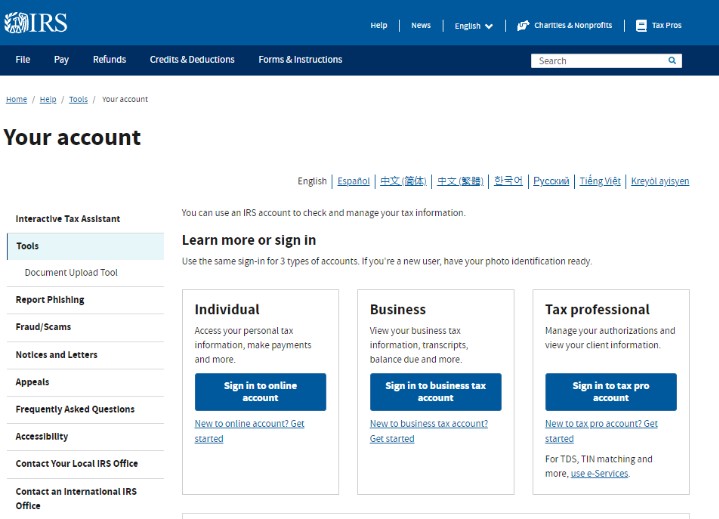719x519 pixels.
Task: Go to Tools breadcrumb
Action: coord(78,99)
